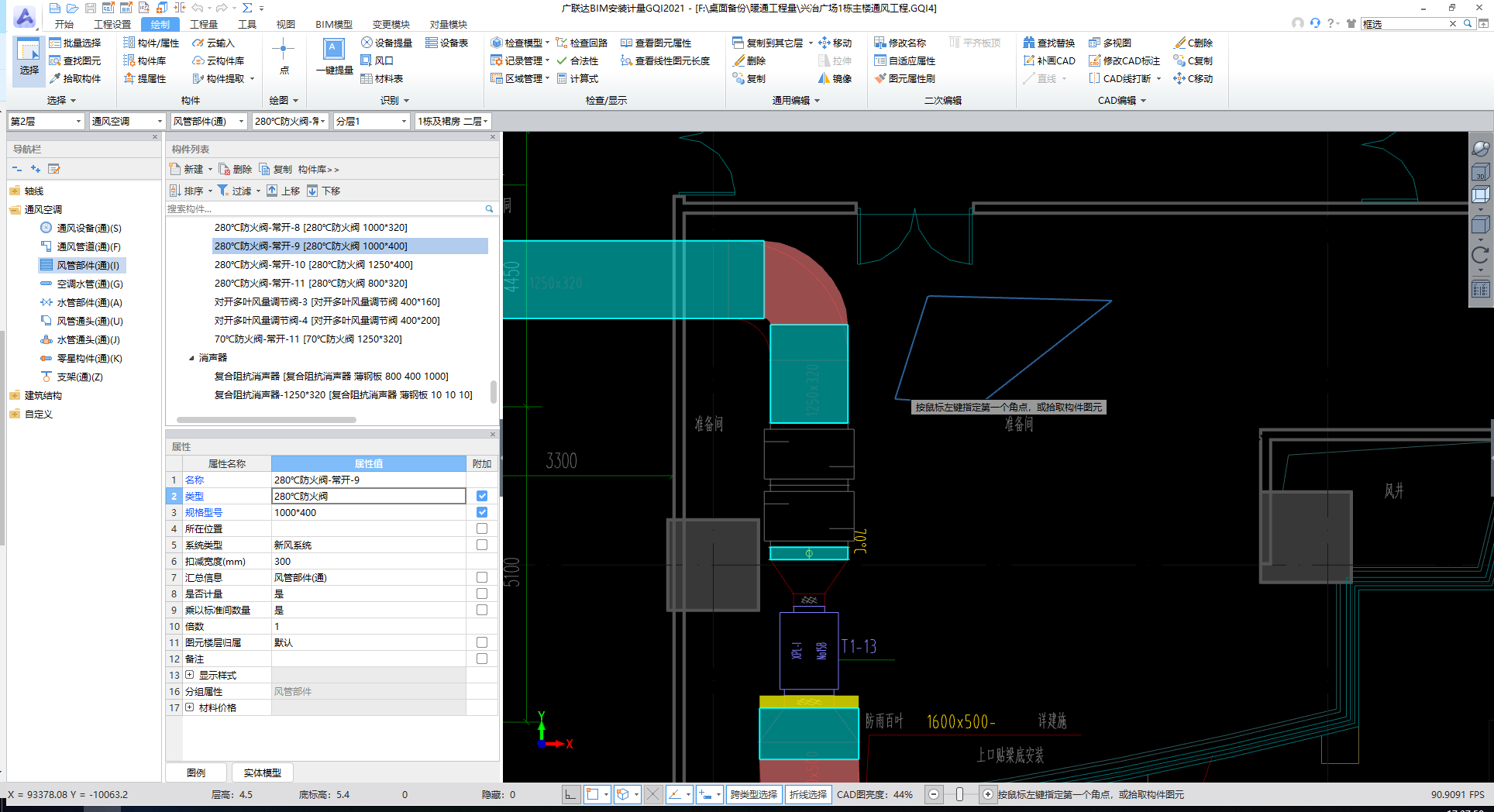This screenshot has height=812, width=1494.
Task: Click the 实体模型 button
Action: click(262, 772)
